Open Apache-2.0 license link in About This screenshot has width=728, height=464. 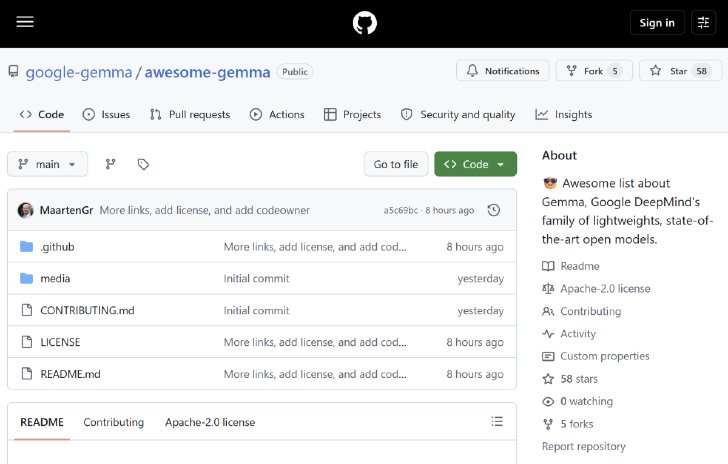[x=596, y=288]
